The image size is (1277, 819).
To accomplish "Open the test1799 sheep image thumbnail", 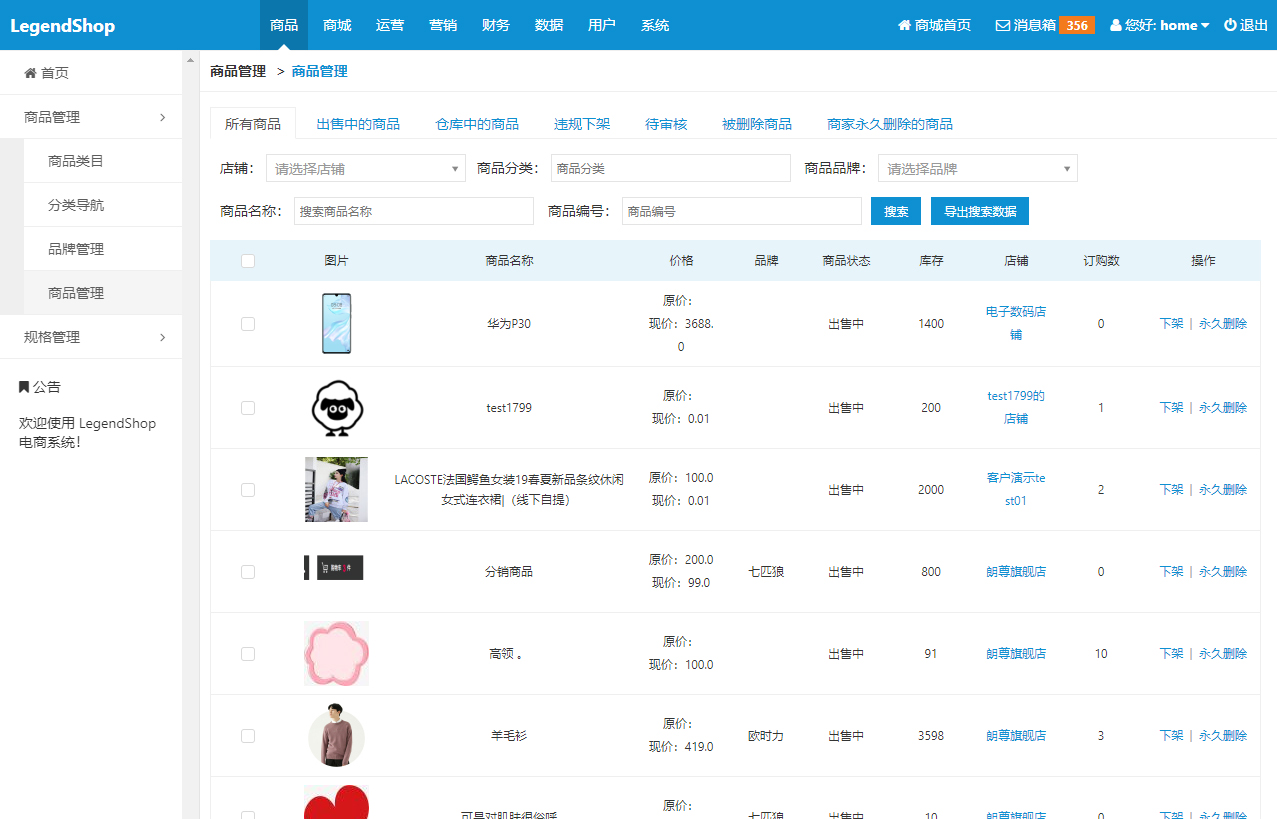I will pos(337,408).
